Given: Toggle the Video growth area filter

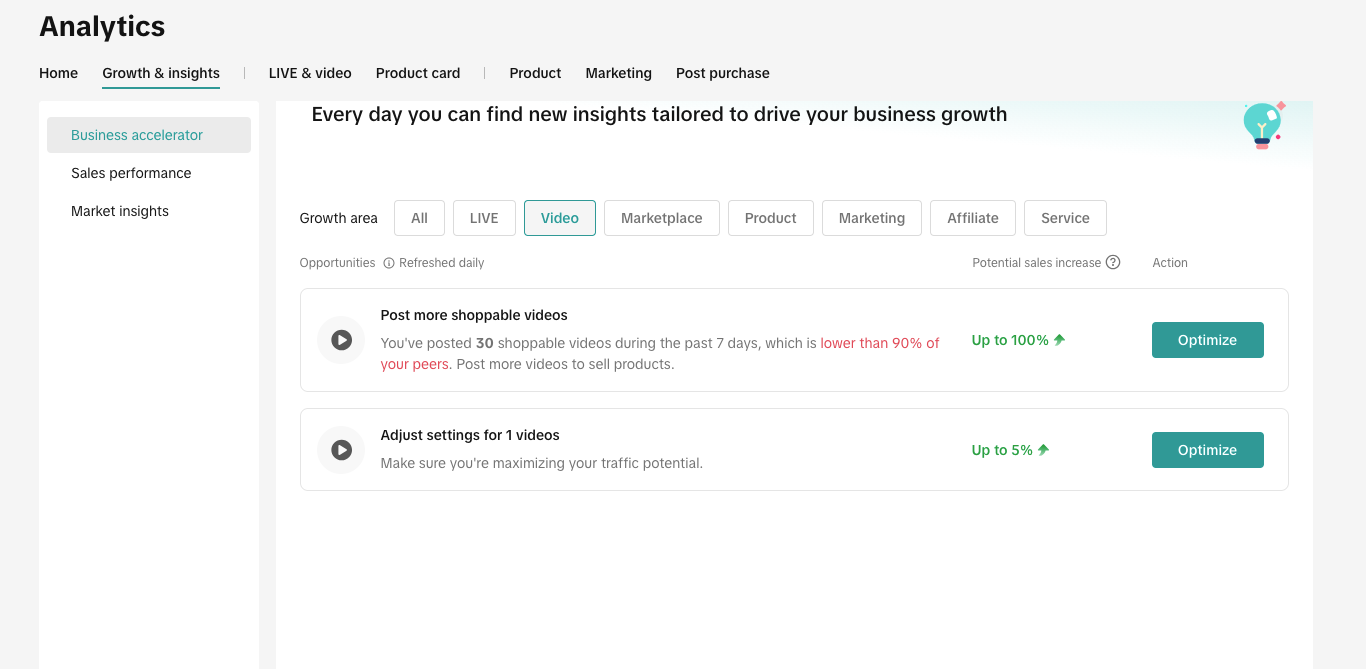Looking at the screenshot, I should (x=559, y=218).
